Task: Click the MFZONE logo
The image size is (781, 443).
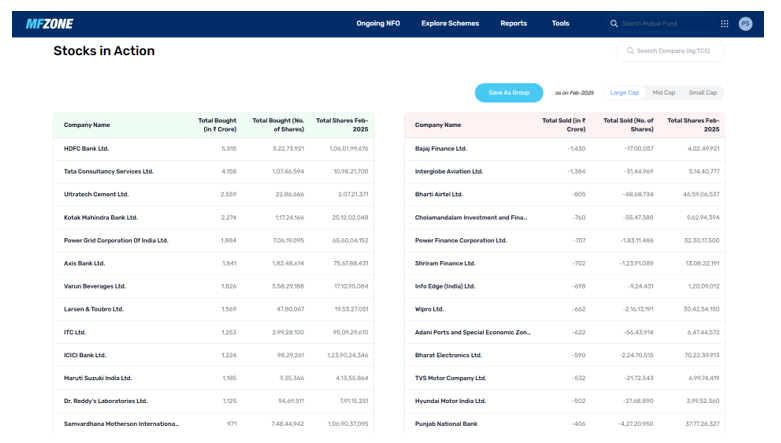Action: click(49, 24)
